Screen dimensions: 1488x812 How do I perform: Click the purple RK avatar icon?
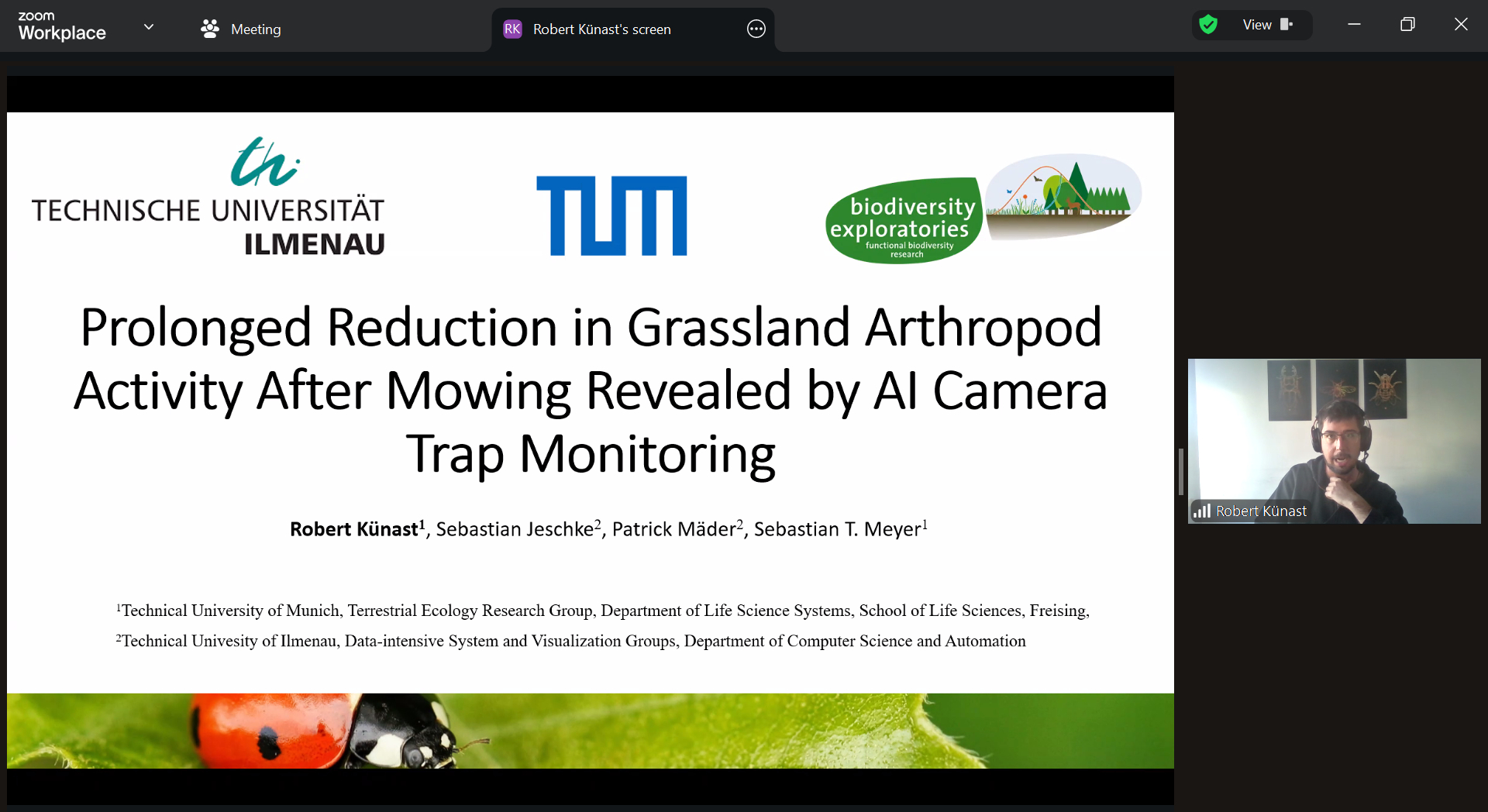click(x=512, y=29)
